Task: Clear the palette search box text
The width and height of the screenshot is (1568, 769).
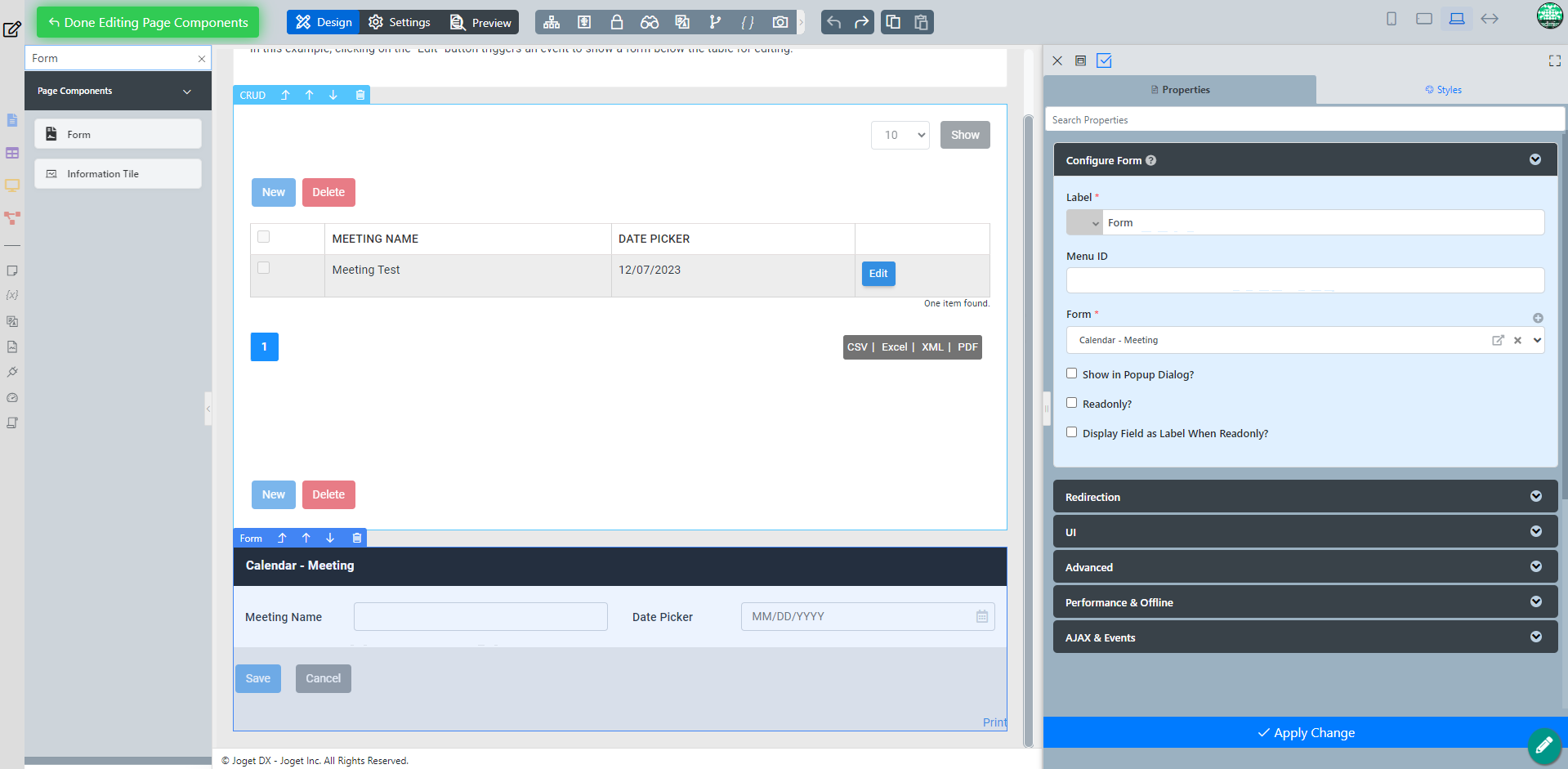Action: pos(202,59)
